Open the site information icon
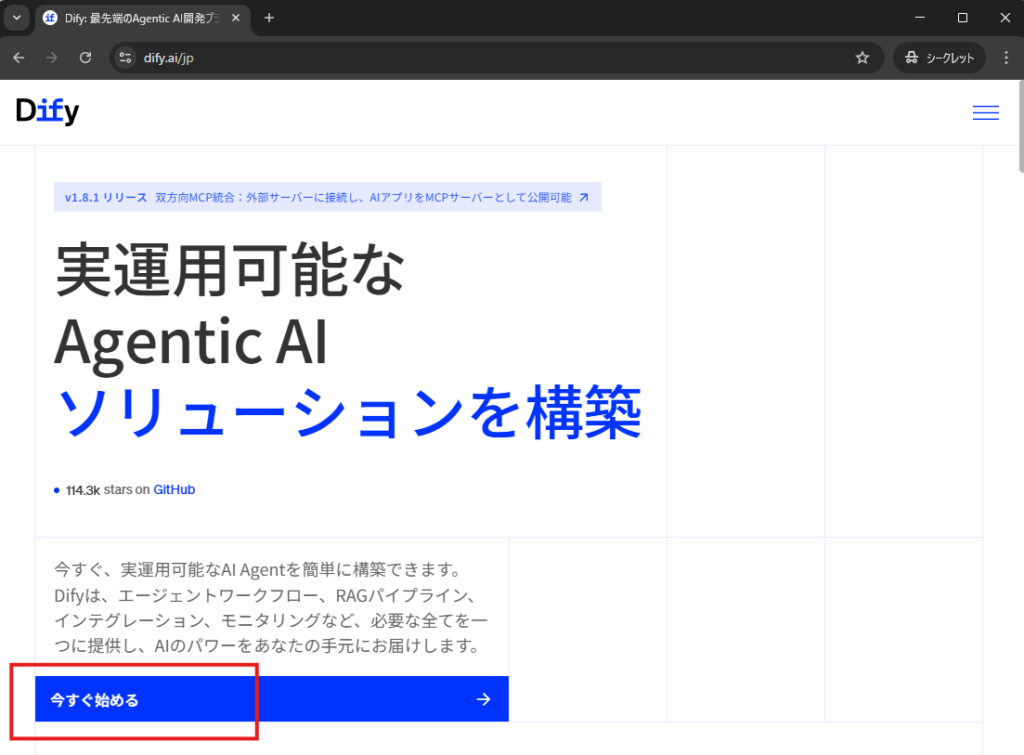 tap(125, 57)
